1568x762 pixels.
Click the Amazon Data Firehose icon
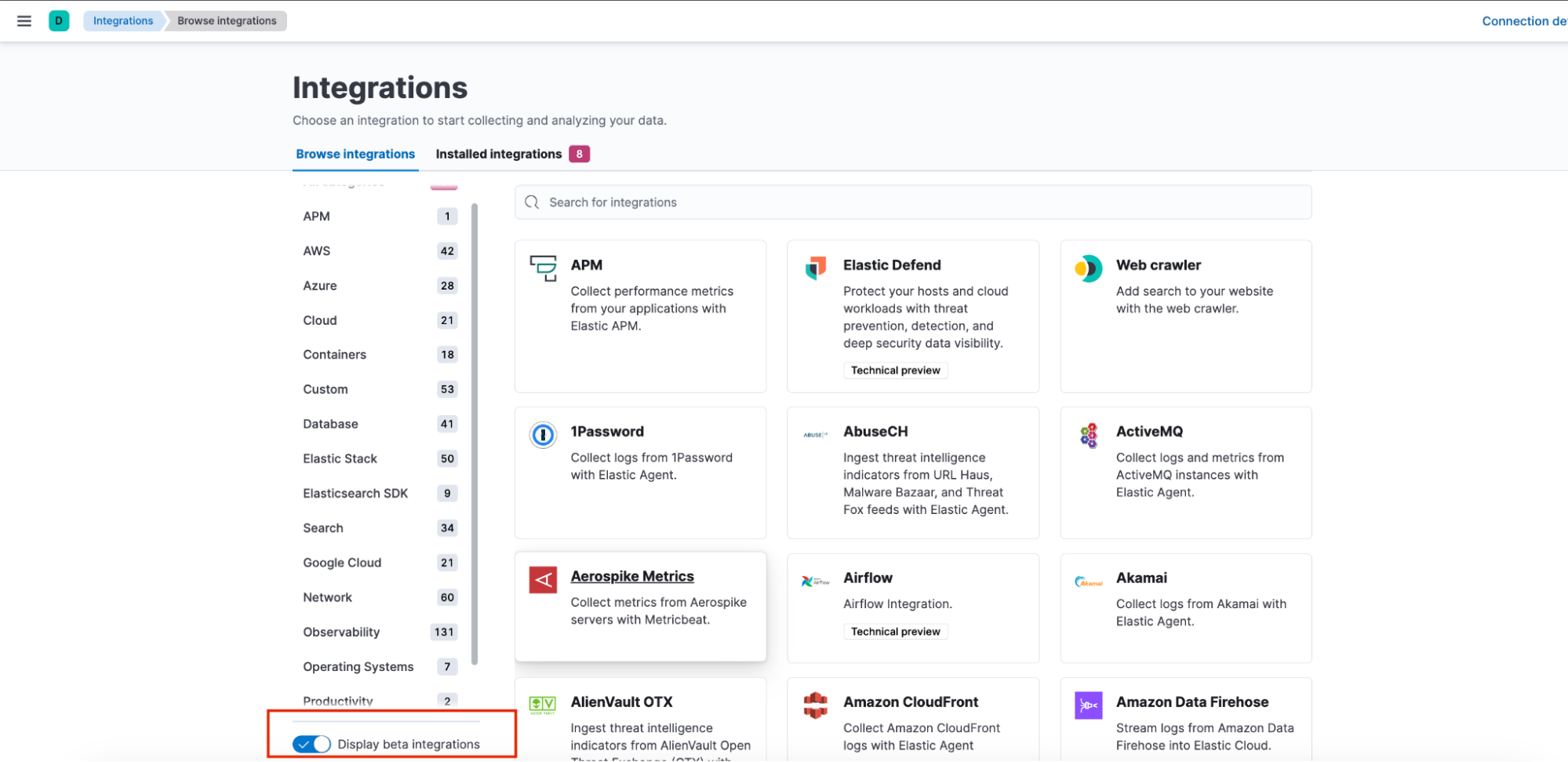[1088, 705]
